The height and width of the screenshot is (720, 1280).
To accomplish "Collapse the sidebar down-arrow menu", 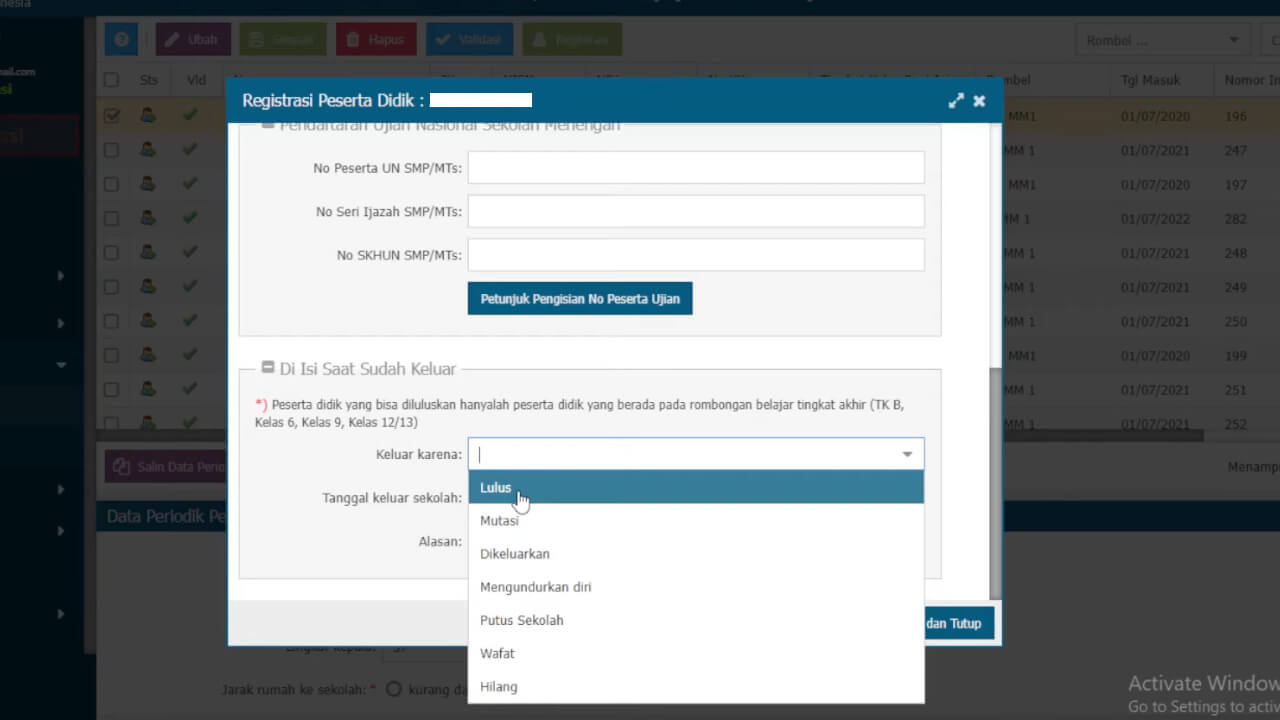I will (61, 366).
